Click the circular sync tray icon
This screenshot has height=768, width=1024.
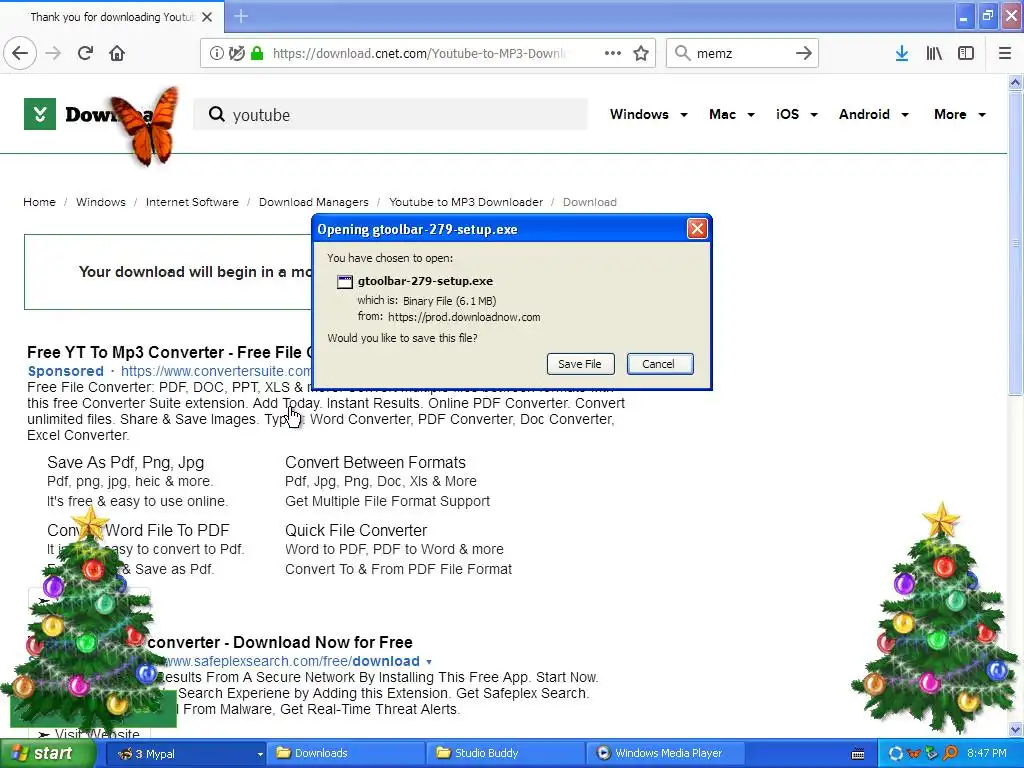(x=895, y=754)
